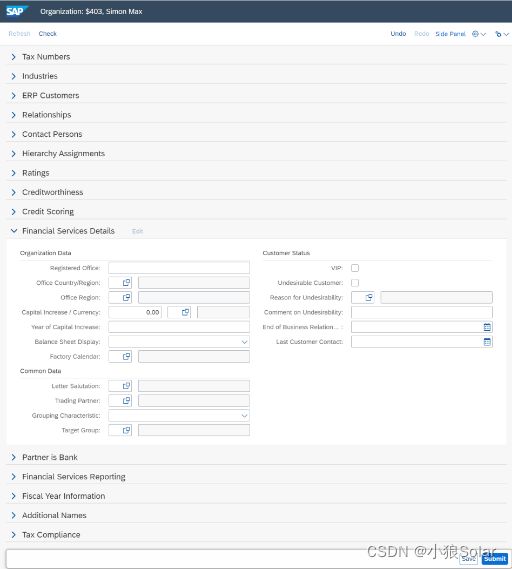Expand the Additional Names section
Screen dimensions: 512x569
tap(13, 515)
